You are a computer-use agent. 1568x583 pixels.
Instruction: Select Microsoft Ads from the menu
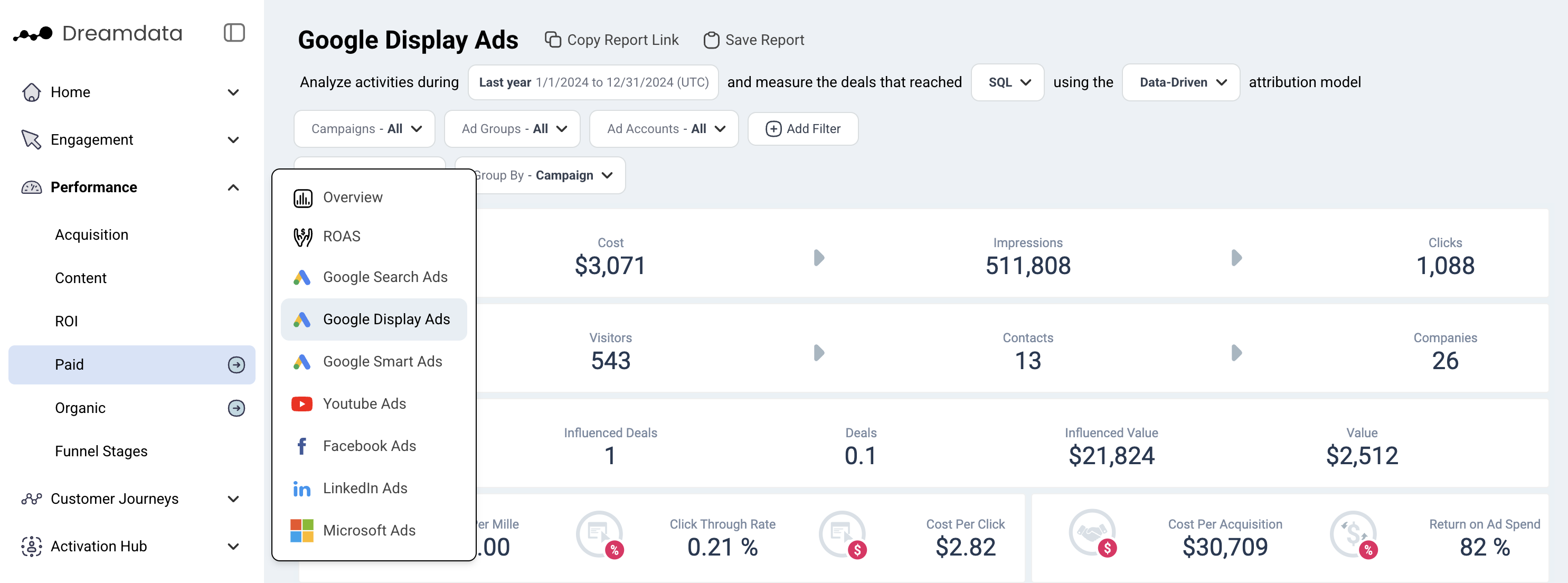point(369,530)
